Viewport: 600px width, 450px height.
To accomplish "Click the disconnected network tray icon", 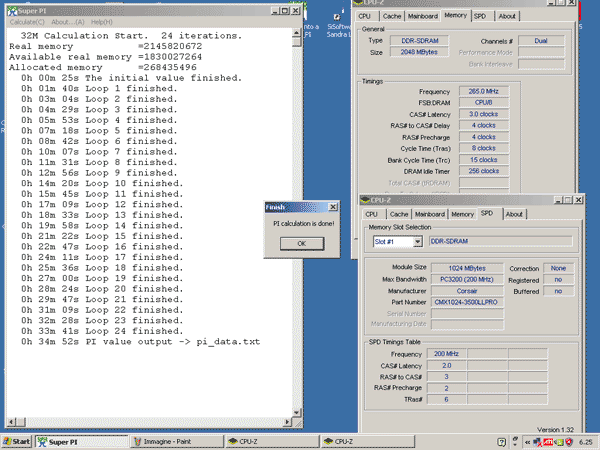I will coord(538,442).
